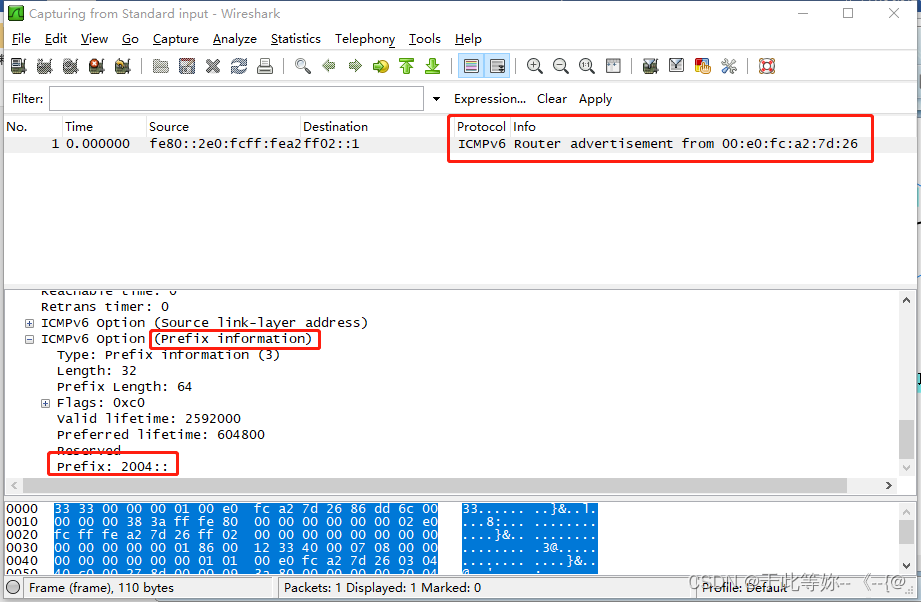The width and height of the screenshot is (921, 602).
Task: Collapse ICMPv6 Option Prefix information
Action: pyautogui.click(x=29, y=339)
